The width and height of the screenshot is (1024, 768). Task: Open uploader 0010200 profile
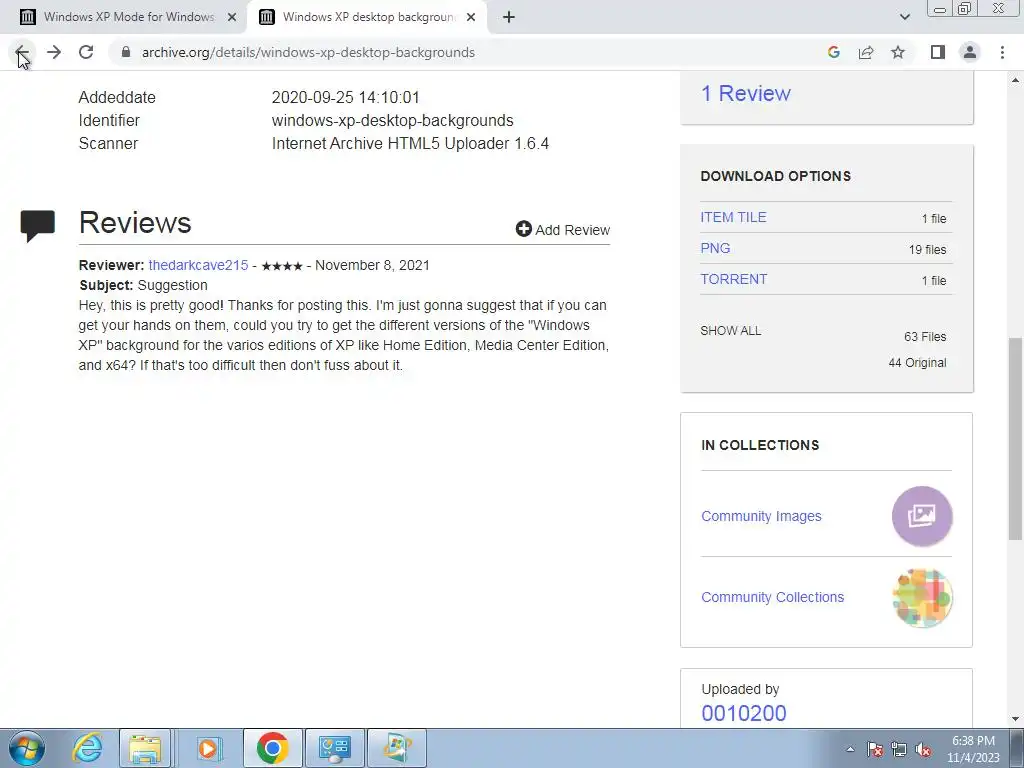(744, 713)
